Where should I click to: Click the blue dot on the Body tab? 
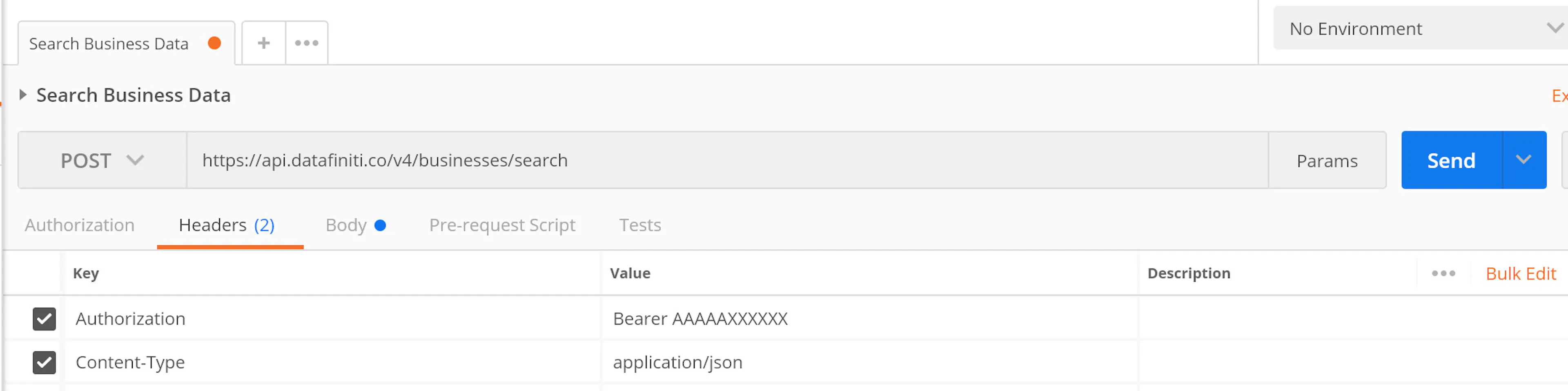[x=381, y=225]
